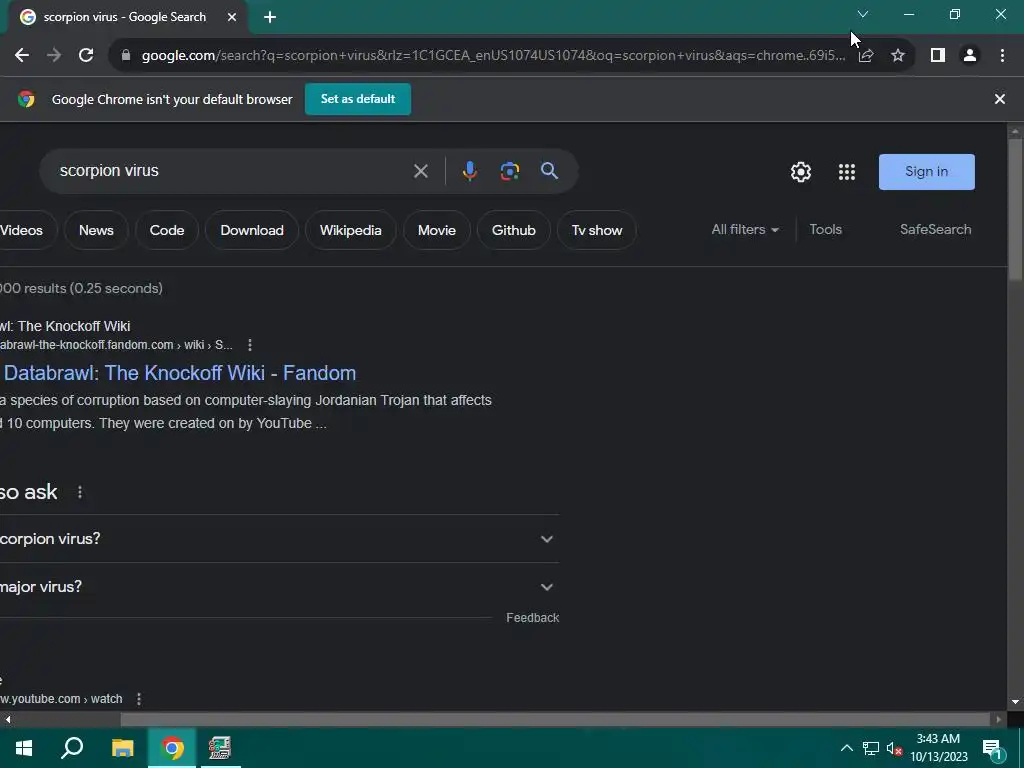This screenshot has width=1024, height=768.
Task: Open Windows taskbar search
Action: click(x=72, y=748)
